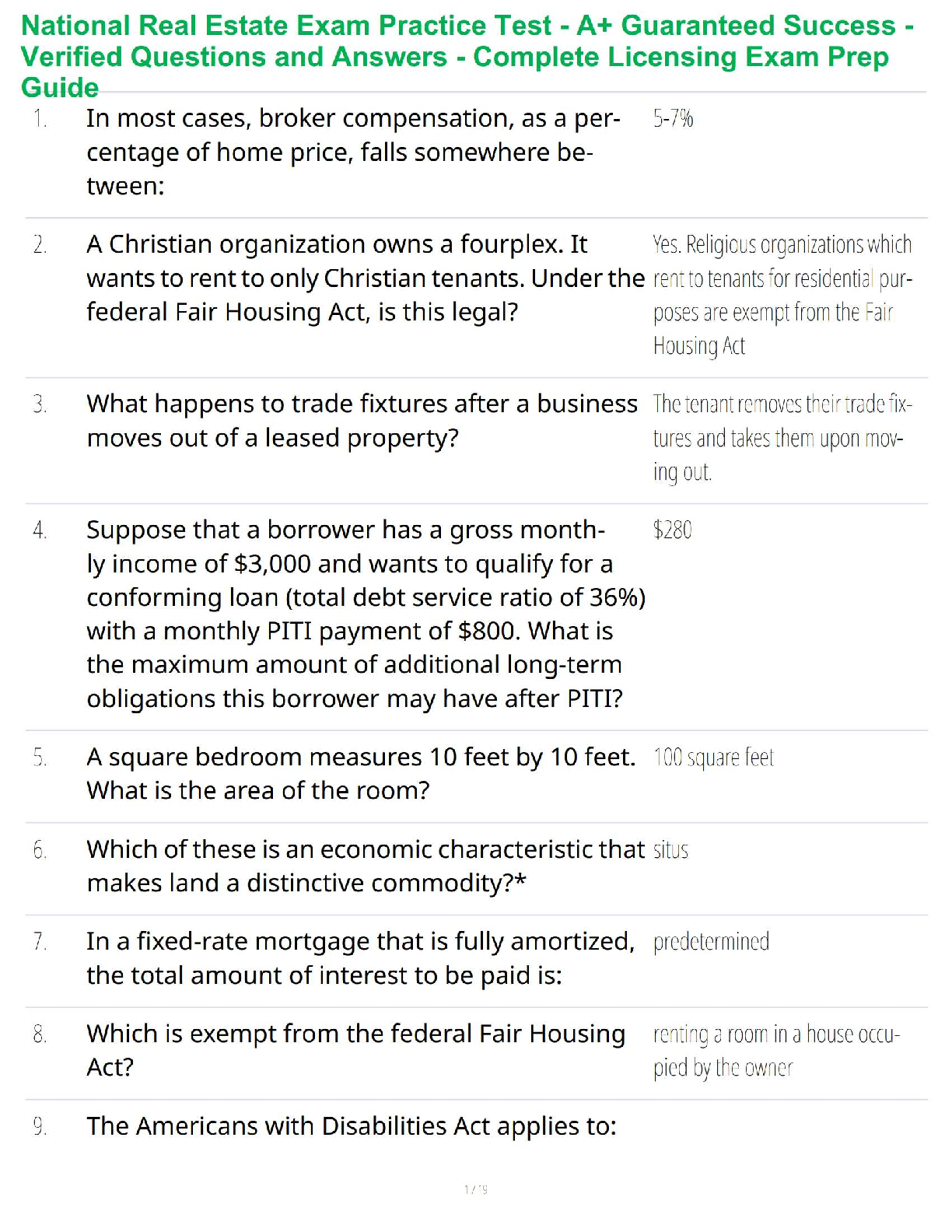Click the PITI borrower income question

pyautogui.click(x=366, y=614)
